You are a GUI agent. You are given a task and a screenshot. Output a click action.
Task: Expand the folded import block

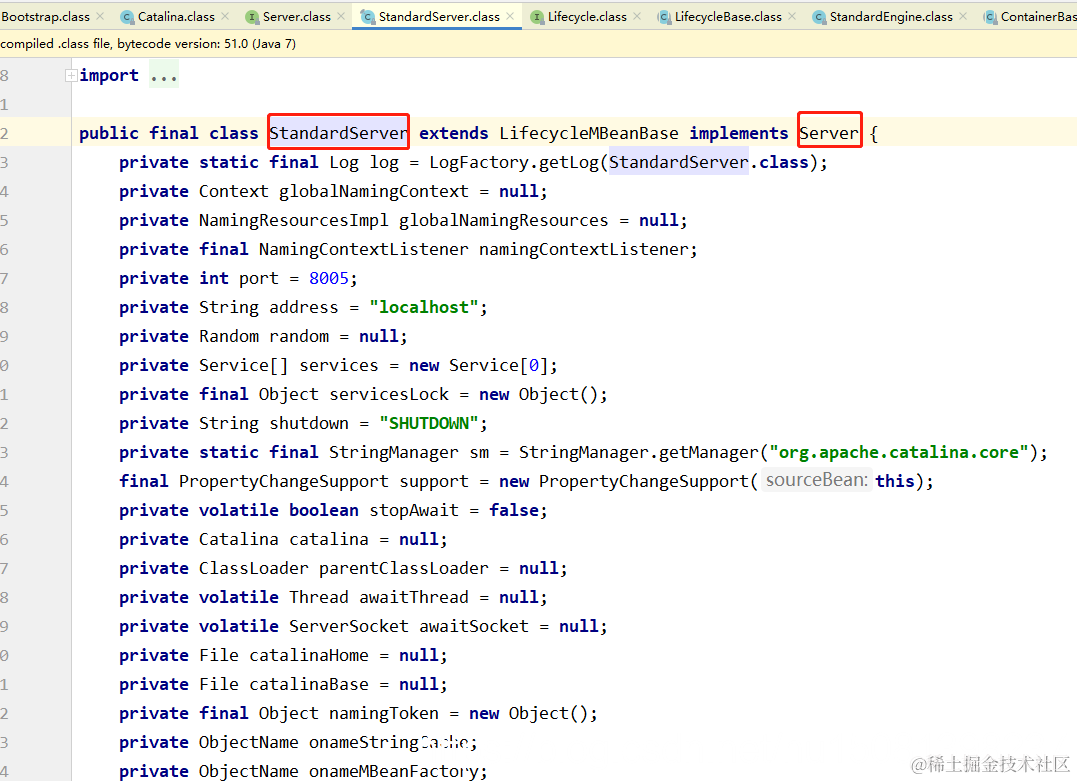coord(71,76)
